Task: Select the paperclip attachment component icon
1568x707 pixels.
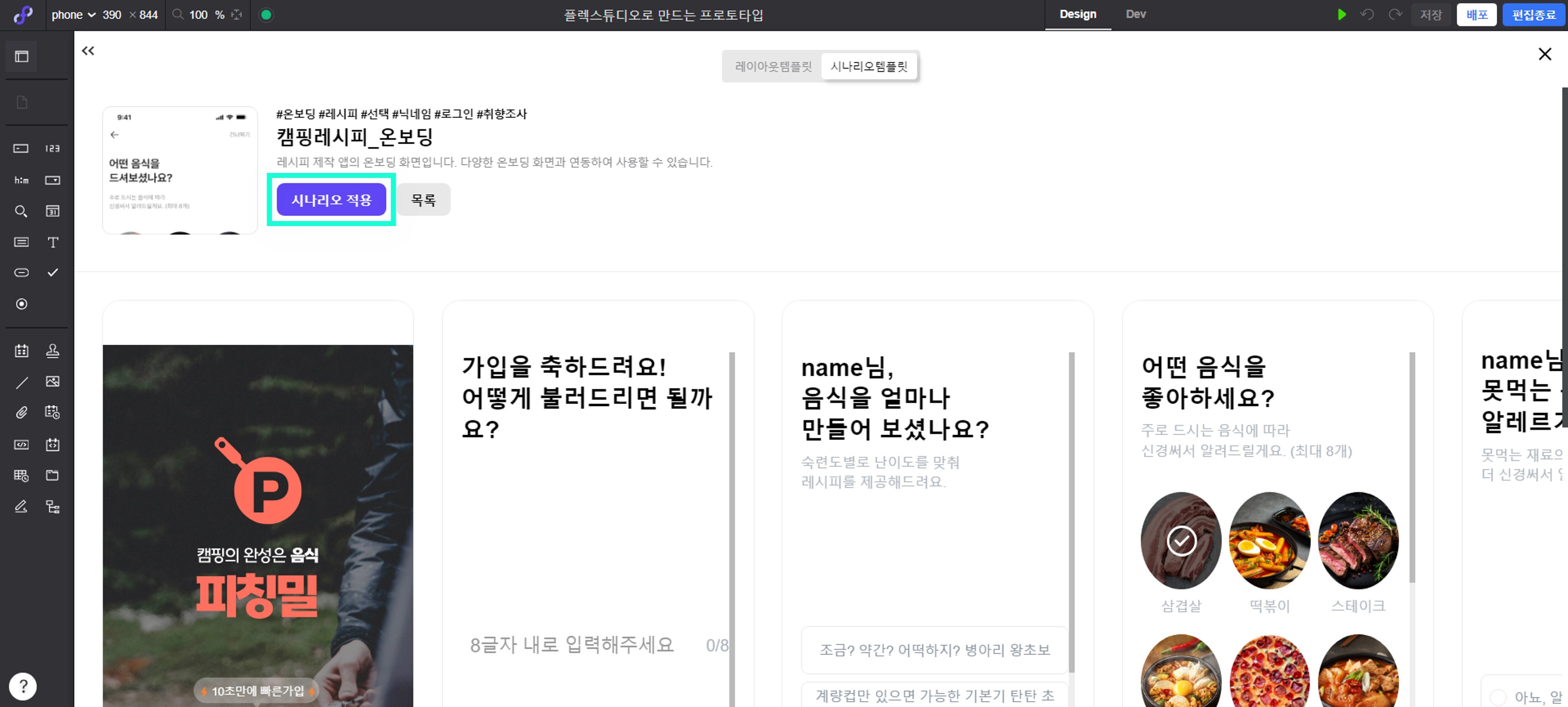Action: click(21, 413)
